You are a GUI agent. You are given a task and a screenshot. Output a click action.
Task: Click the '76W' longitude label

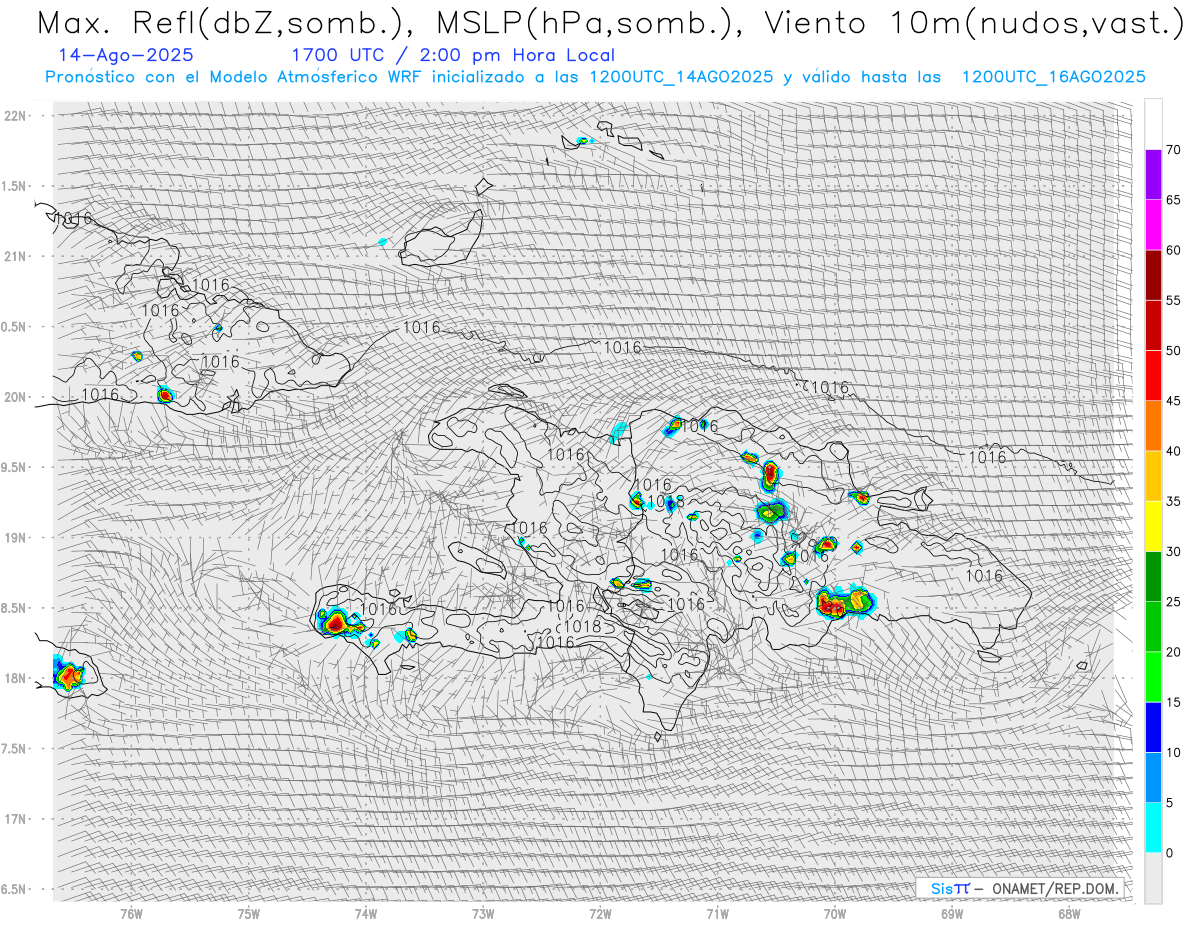[131, 913]
